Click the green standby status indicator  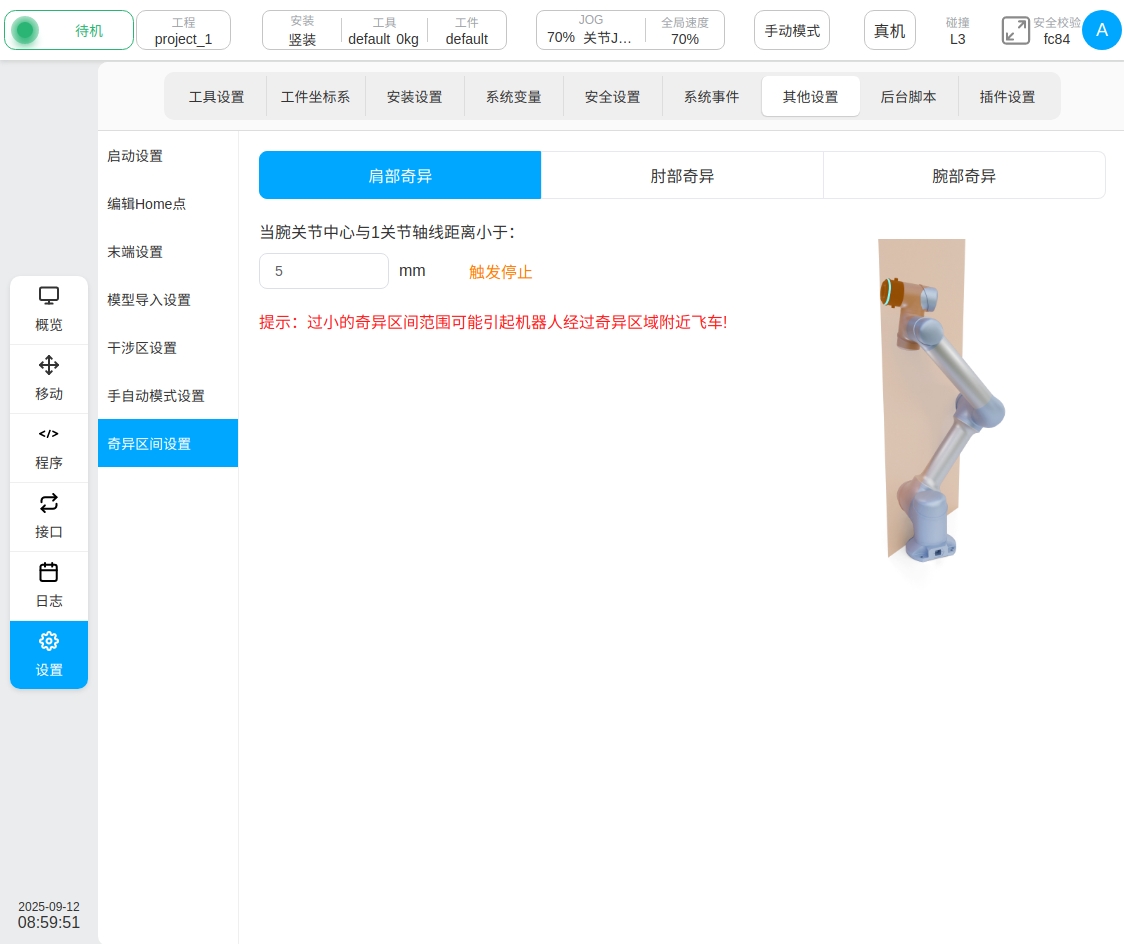click(x=26, y=31)
